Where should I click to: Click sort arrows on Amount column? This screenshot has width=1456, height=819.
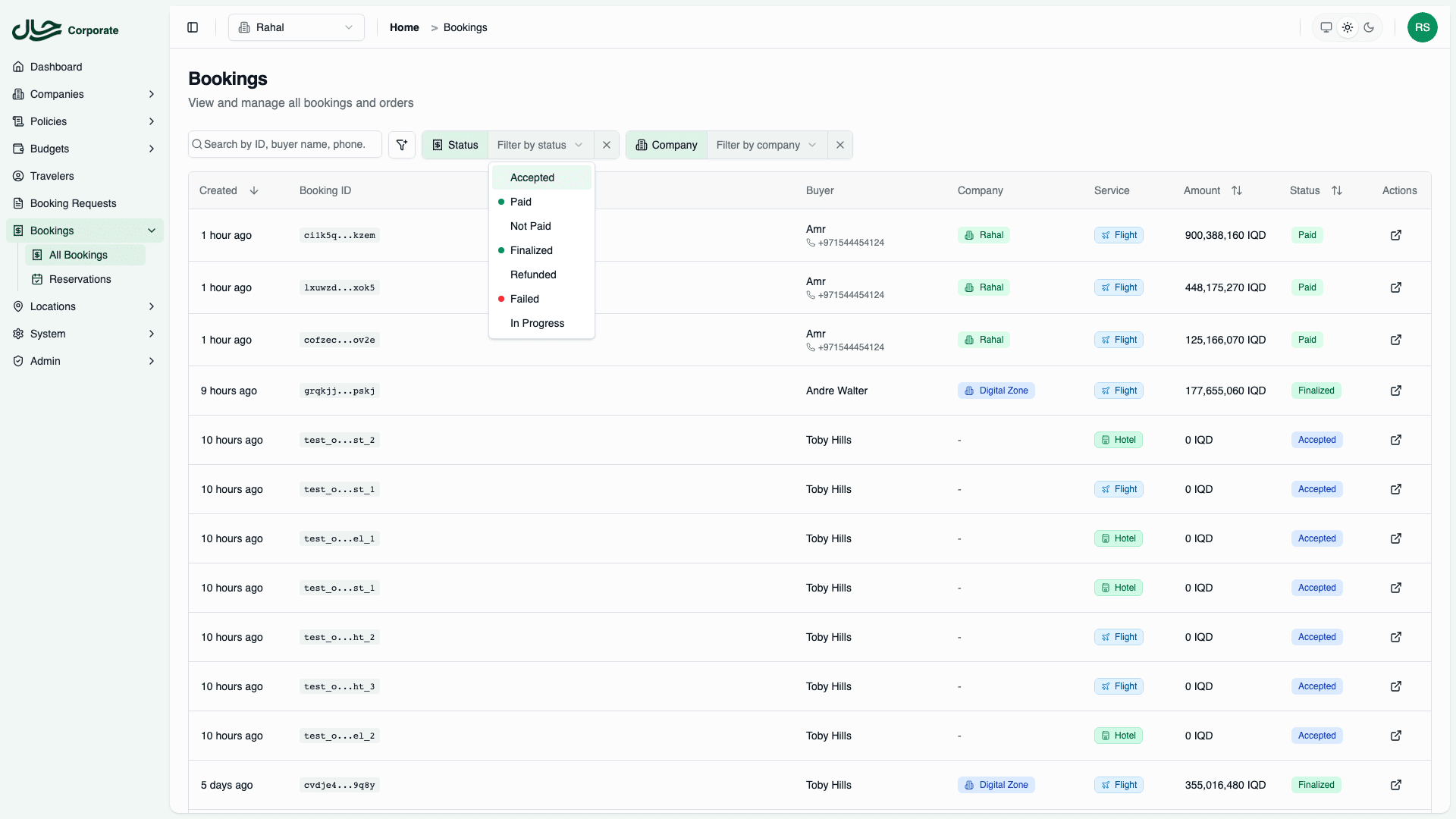(1238, 190)
